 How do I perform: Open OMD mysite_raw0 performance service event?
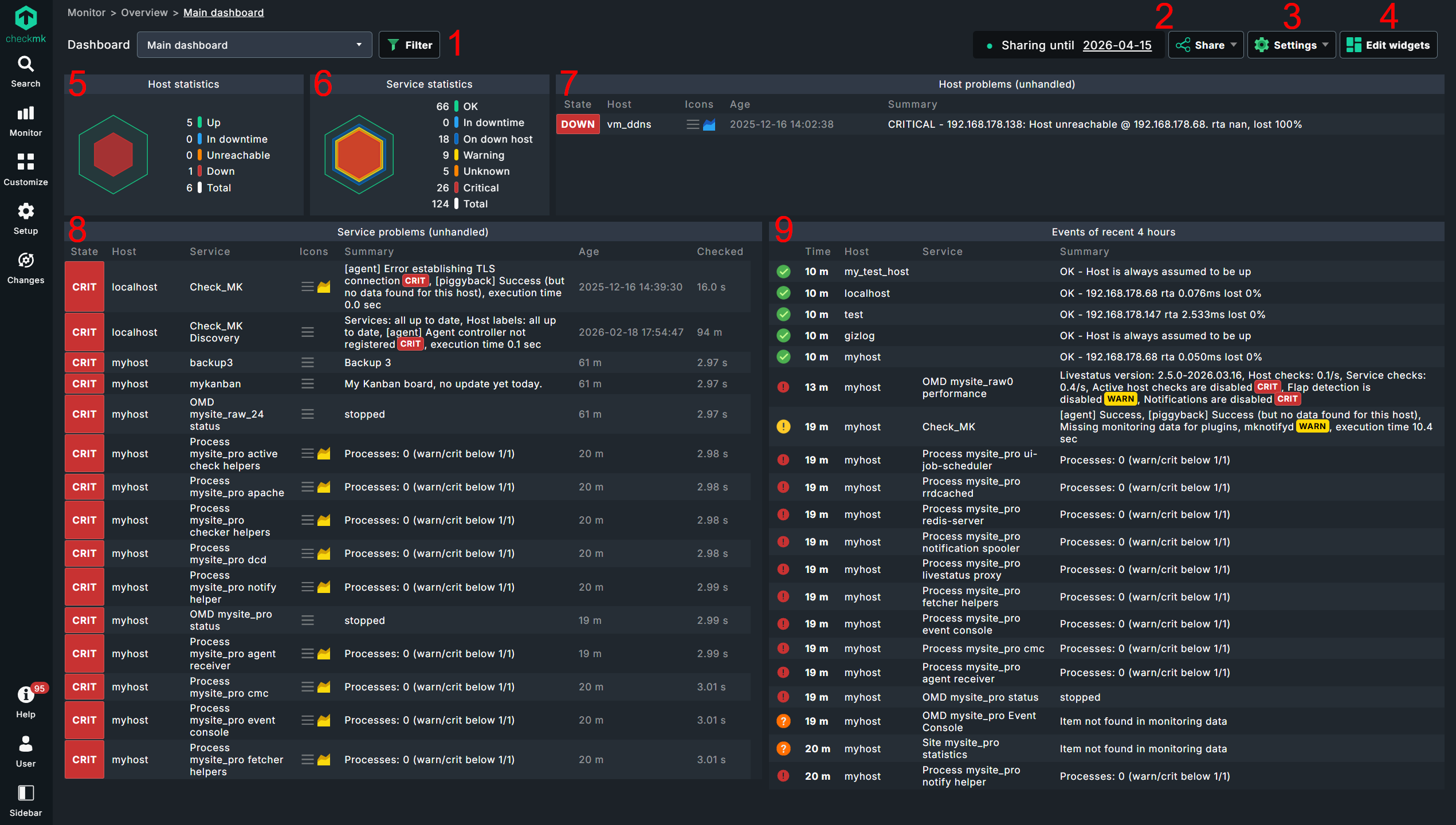click(967, 388)
